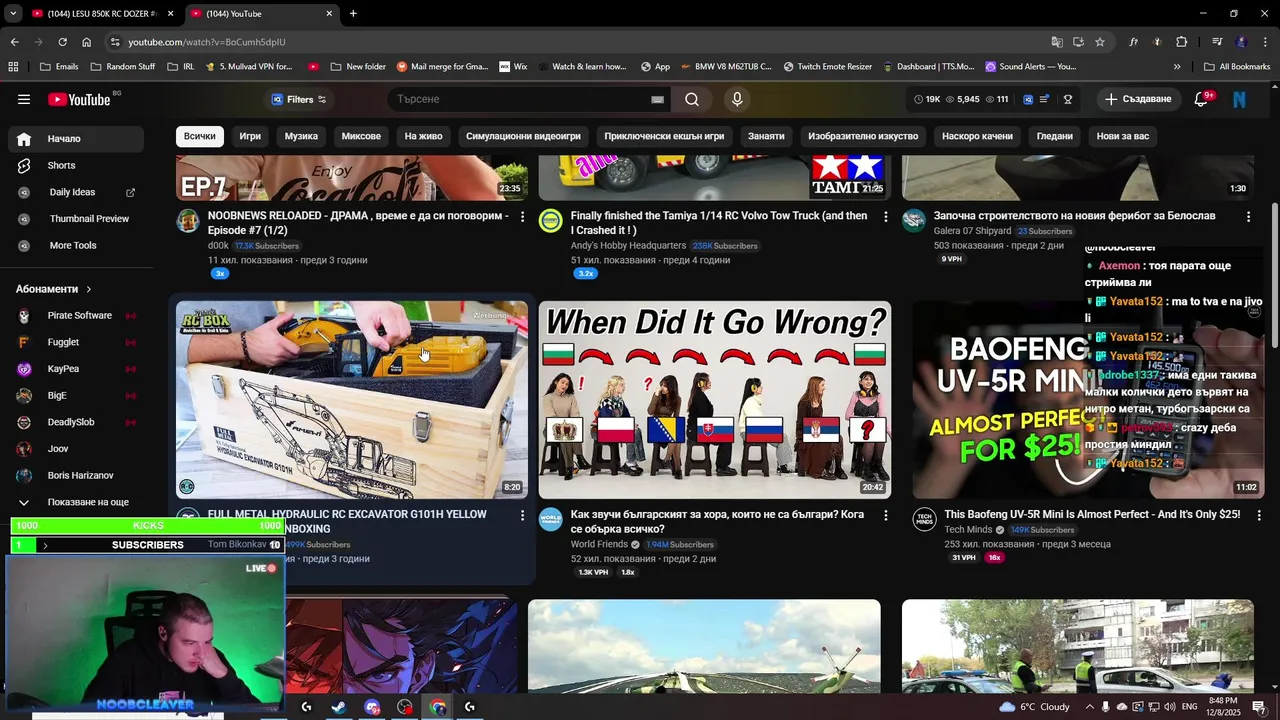Open the N channel avatar menu
1280x720 pixels.
pos(1240,99)
